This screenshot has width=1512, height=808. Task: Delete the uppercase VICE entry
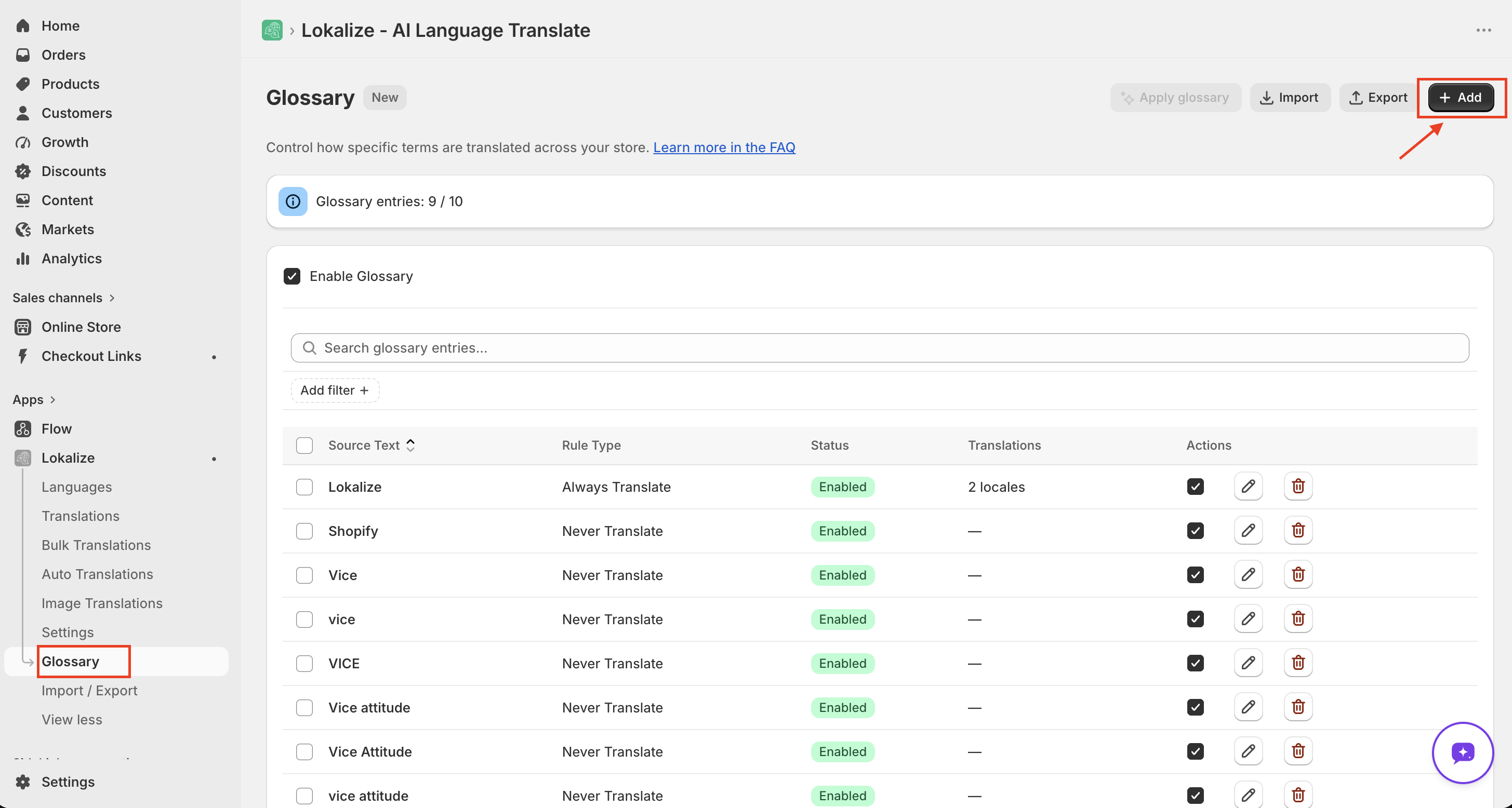[1298, 663]
